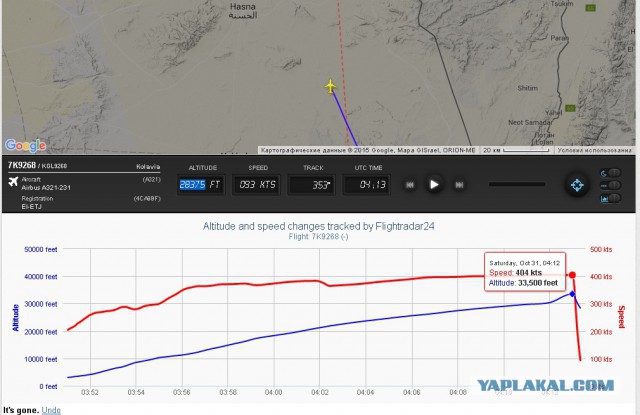Click the 500 kts axis label
Screen dimensions: 640x415
601,249
